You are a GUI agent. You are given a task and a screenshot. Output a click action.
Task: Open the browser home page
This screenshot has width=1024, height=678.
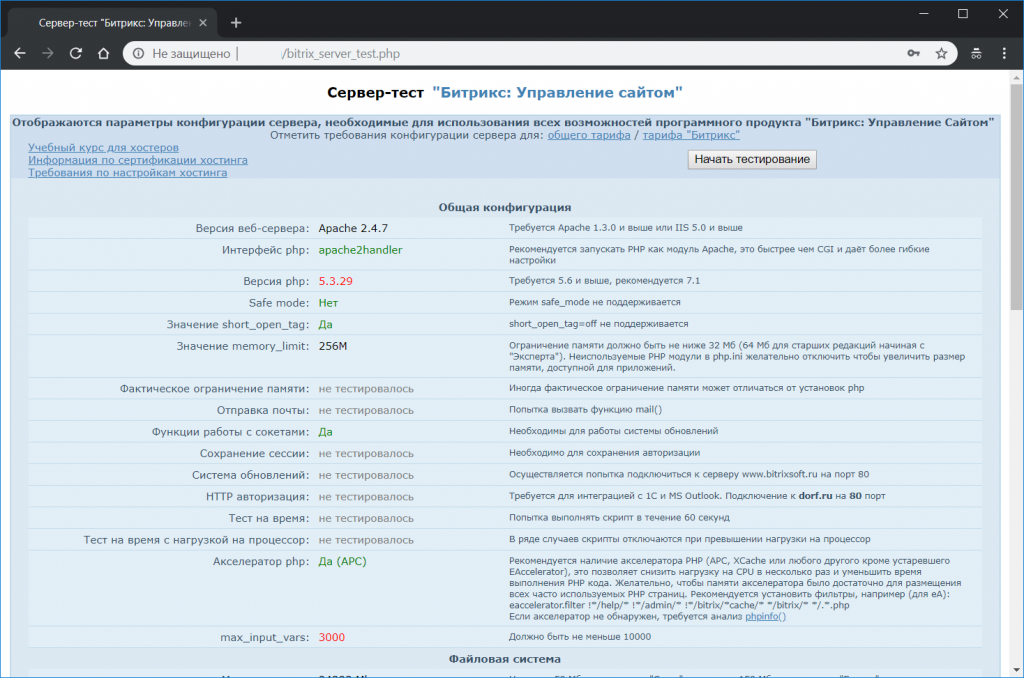point(103,54)
